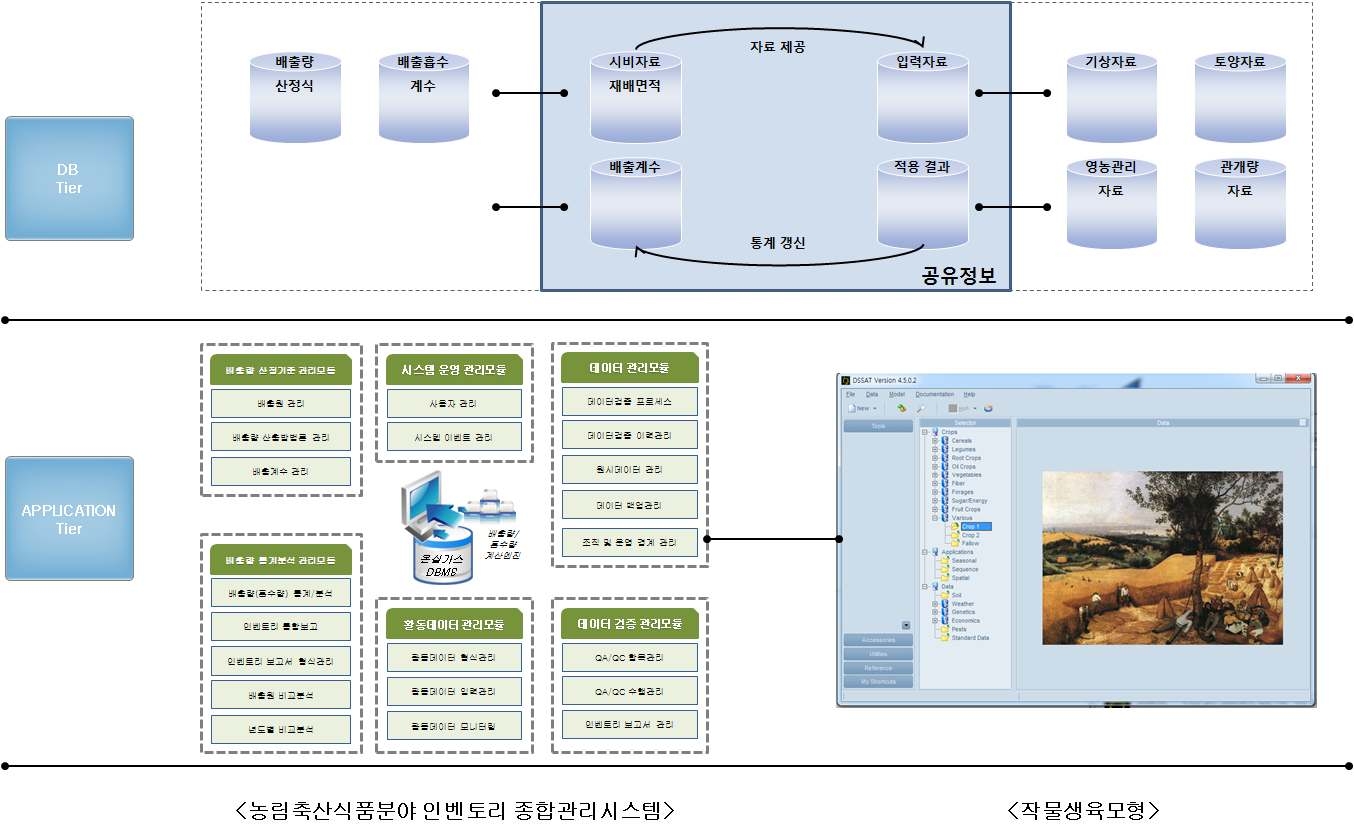This screenshot has height=827, width=1354.
Task: Click the button at Data panel's corner
Action: coord(1303,423)
